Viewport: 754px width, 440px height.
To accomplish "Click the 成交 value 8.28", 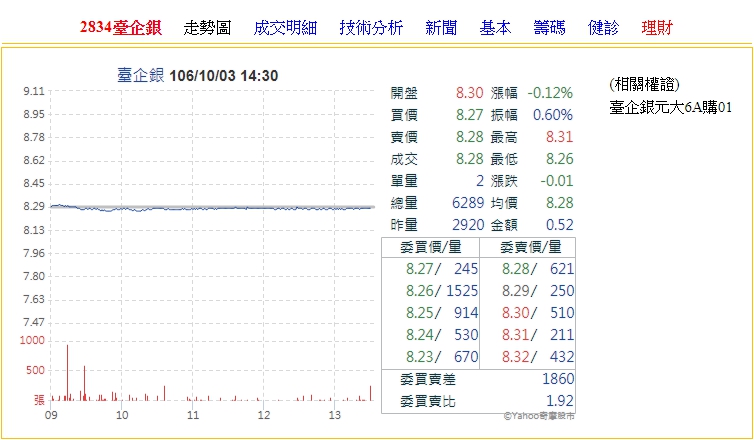I will pyautogui.click(x=469, y=159).
